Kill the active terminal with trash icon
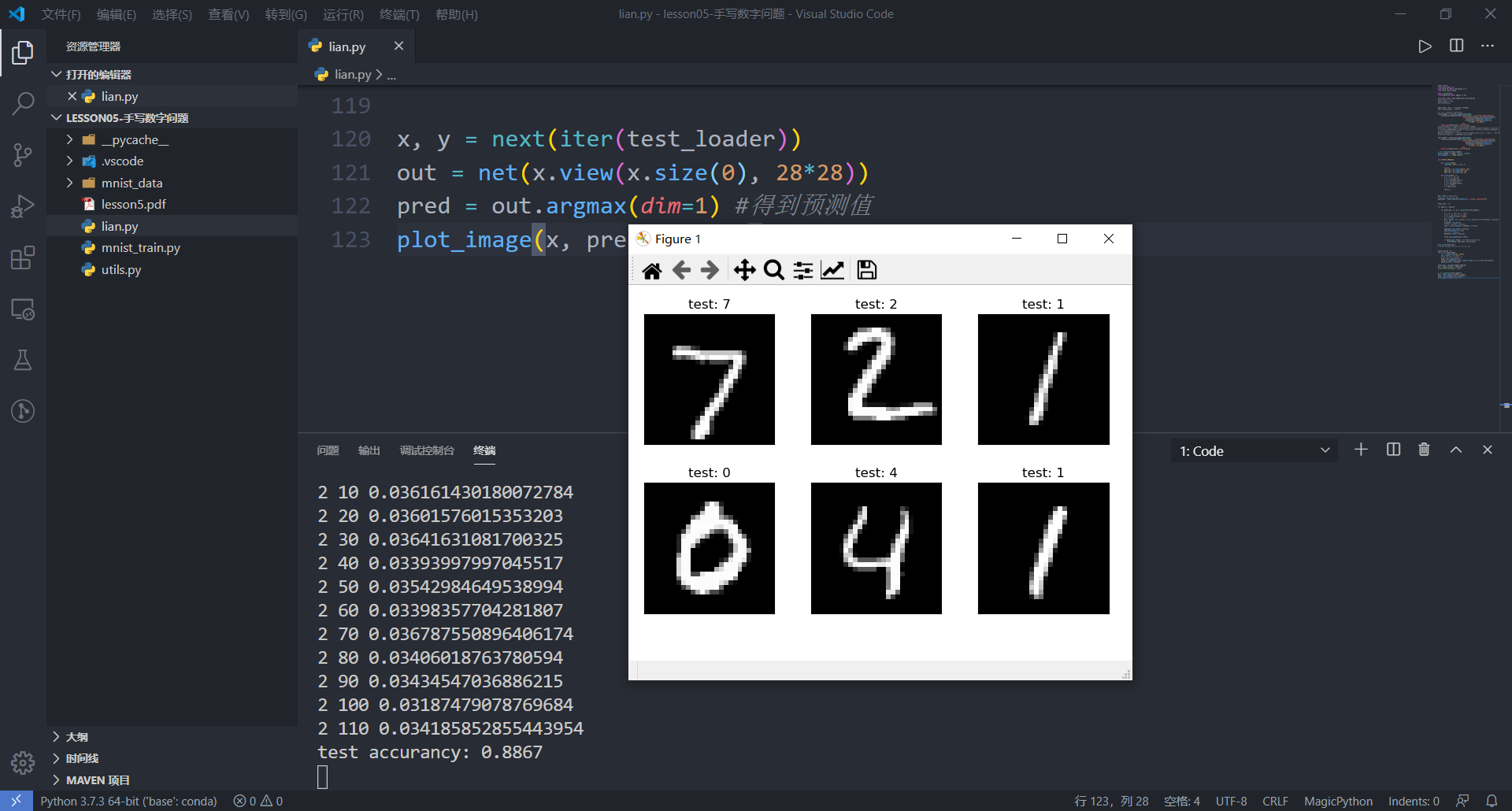1512x811 pixels. [1423, 450]
